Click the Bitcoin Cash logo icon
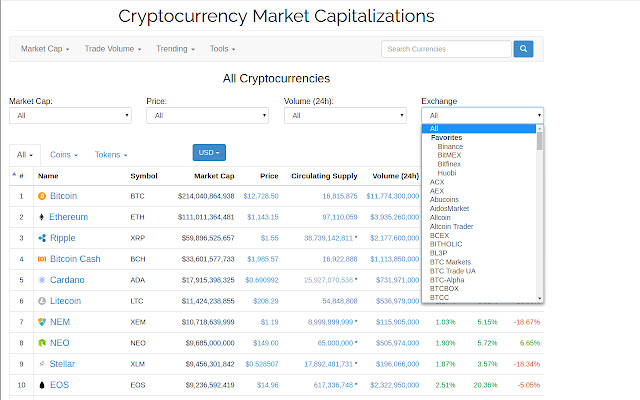The width and height of the screenshot is (640, 400). [x=42, y=259]
